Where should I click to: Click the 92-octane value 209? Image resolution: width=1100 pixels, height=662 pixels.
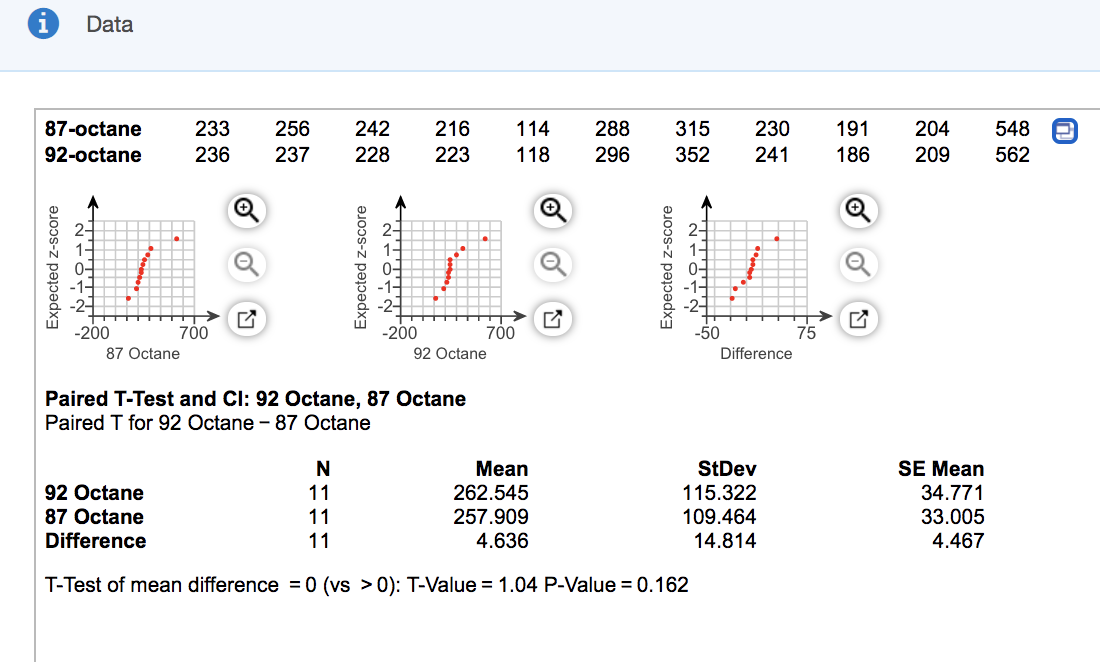click(x=932, y=155)
